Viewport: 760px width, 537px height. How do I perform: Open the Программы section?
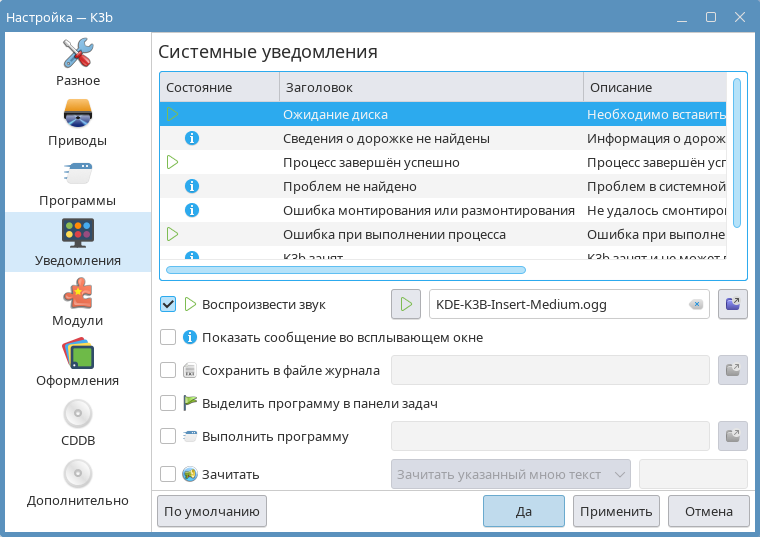pyautogui.click(x=77, y=182)
